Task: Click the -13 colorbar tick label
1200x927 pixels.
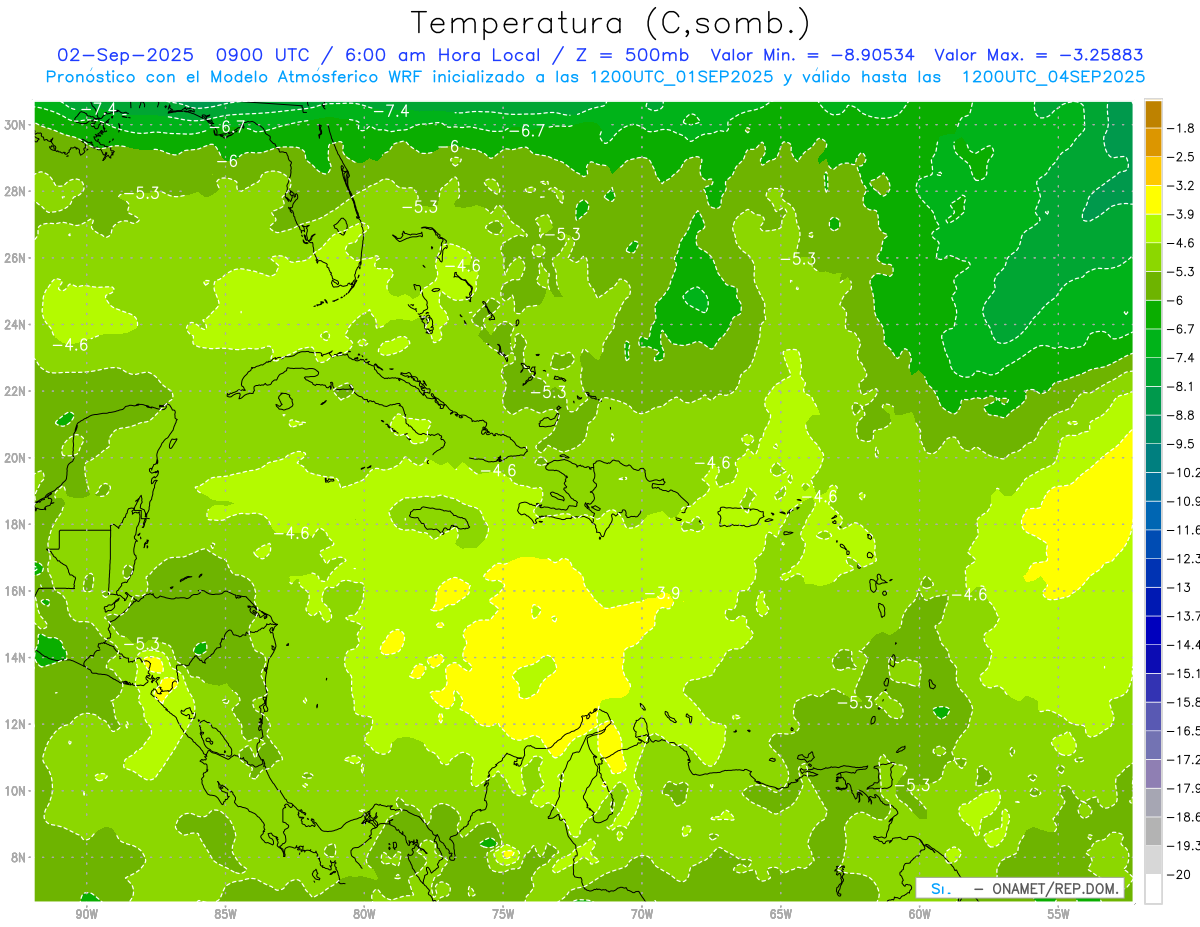Action: 1181,587
